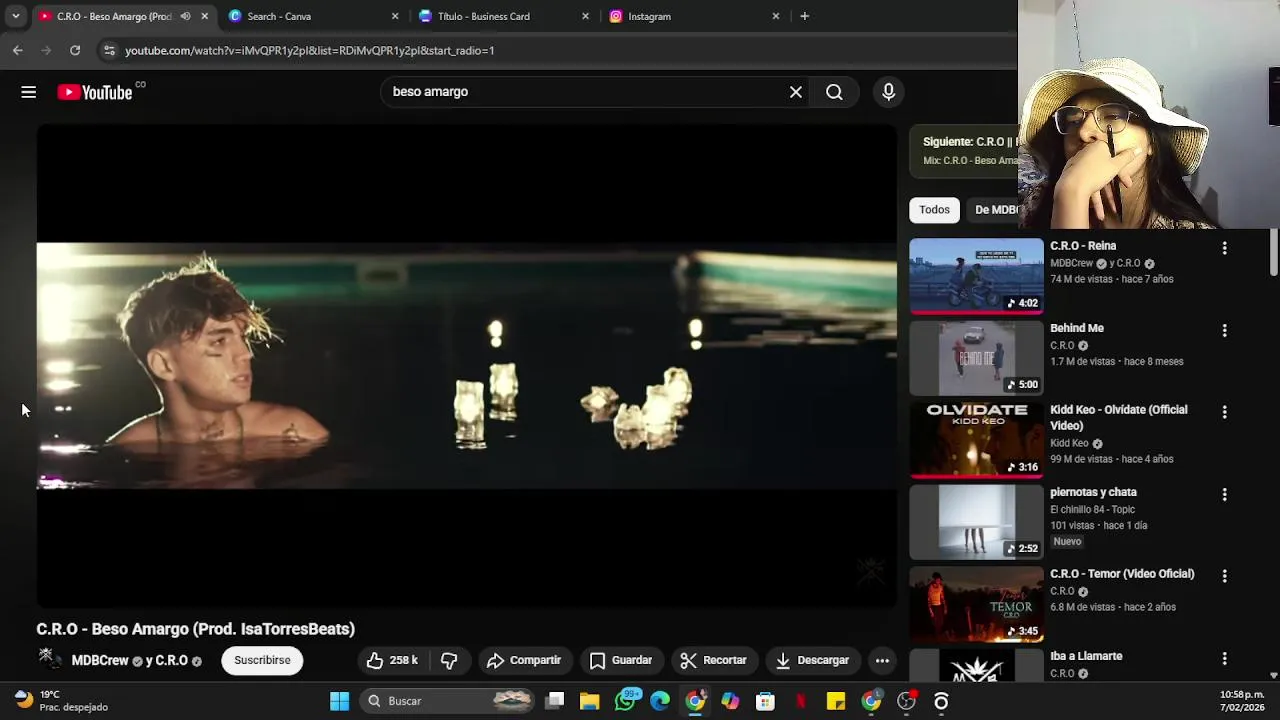Reload the current page
This screenshot has height=720, width=1280.
tap(75, 50)
